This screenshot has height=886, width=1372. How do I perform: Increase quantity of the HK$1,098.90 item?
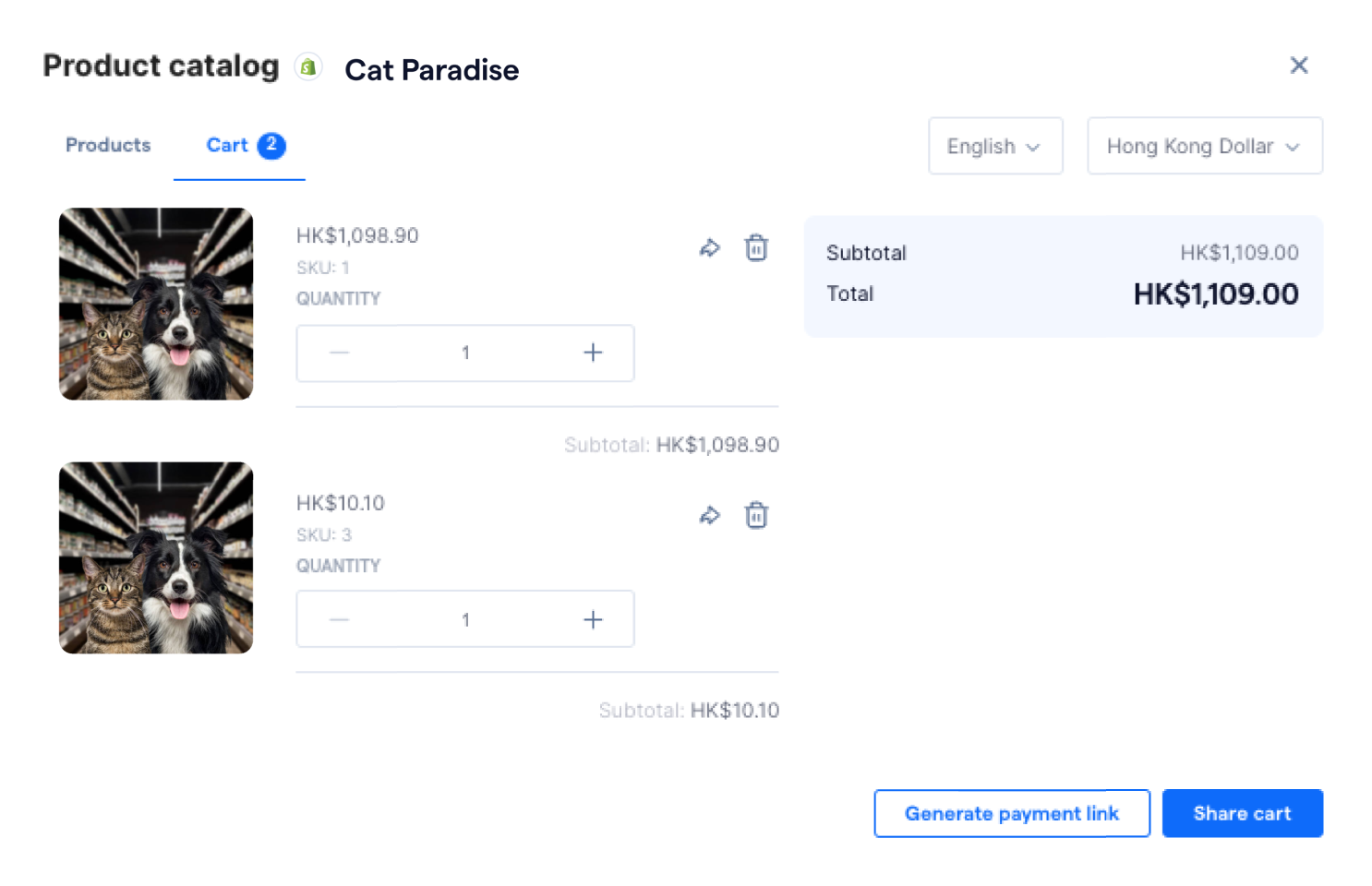pos(593,353)
